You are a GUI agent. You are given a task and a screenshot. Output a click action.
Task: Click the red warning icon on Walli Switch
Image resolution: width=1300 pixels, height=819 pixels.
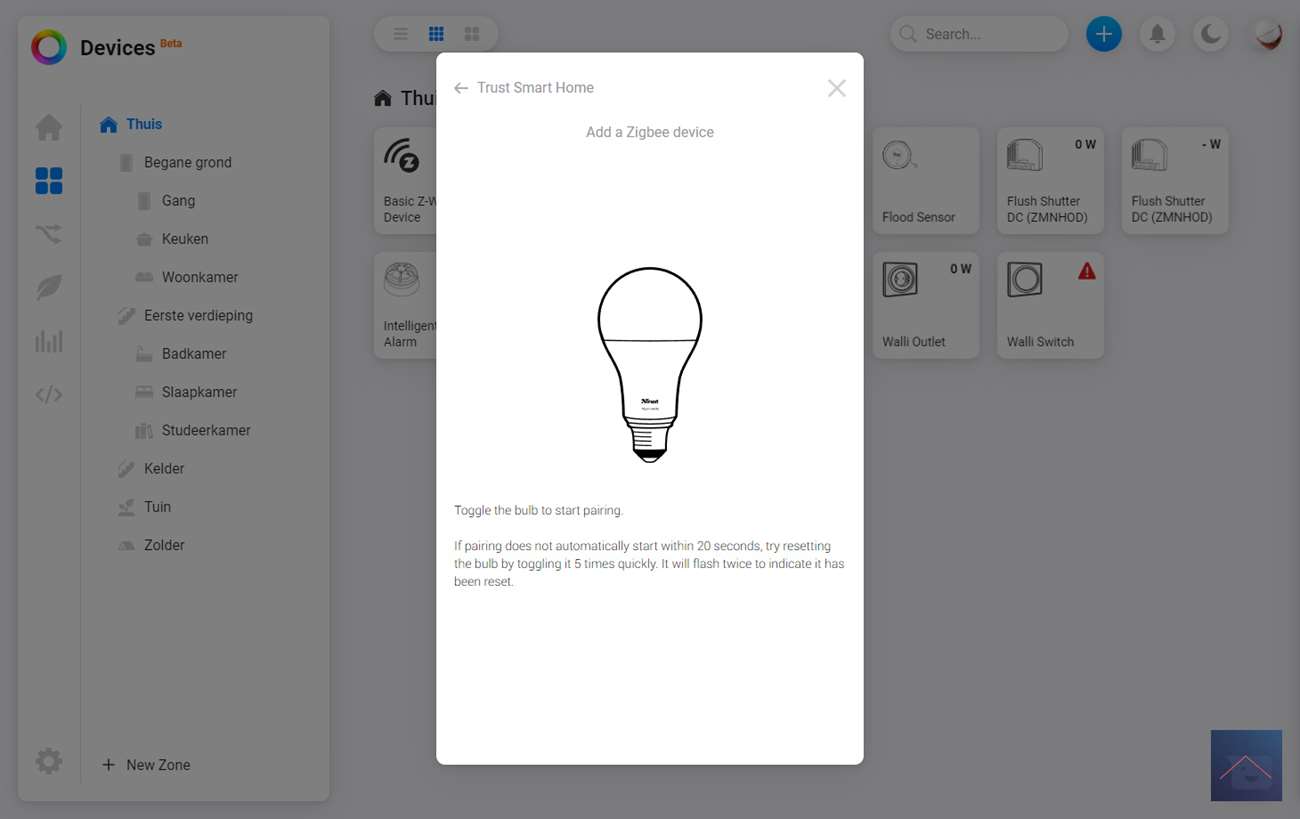1087,271
